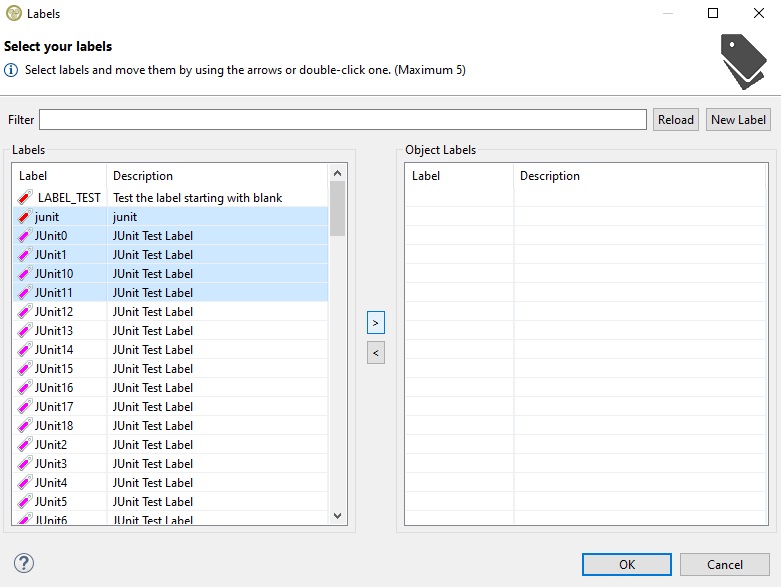
Task: Cancel the Labels dialog
Action: click(725, 564)
